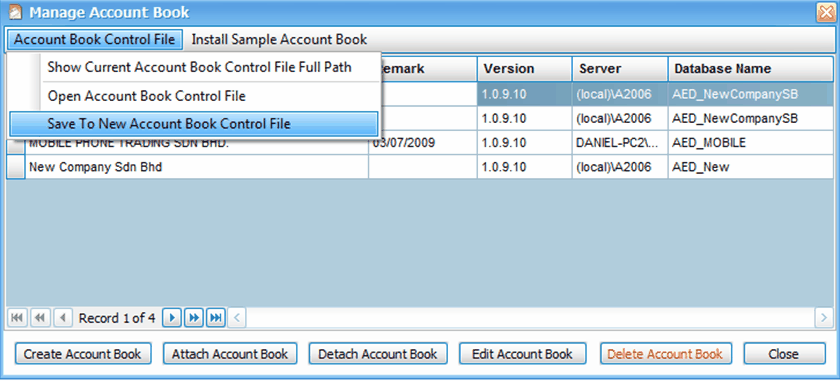Open the Account Book Control File menu

click(95, 40)
